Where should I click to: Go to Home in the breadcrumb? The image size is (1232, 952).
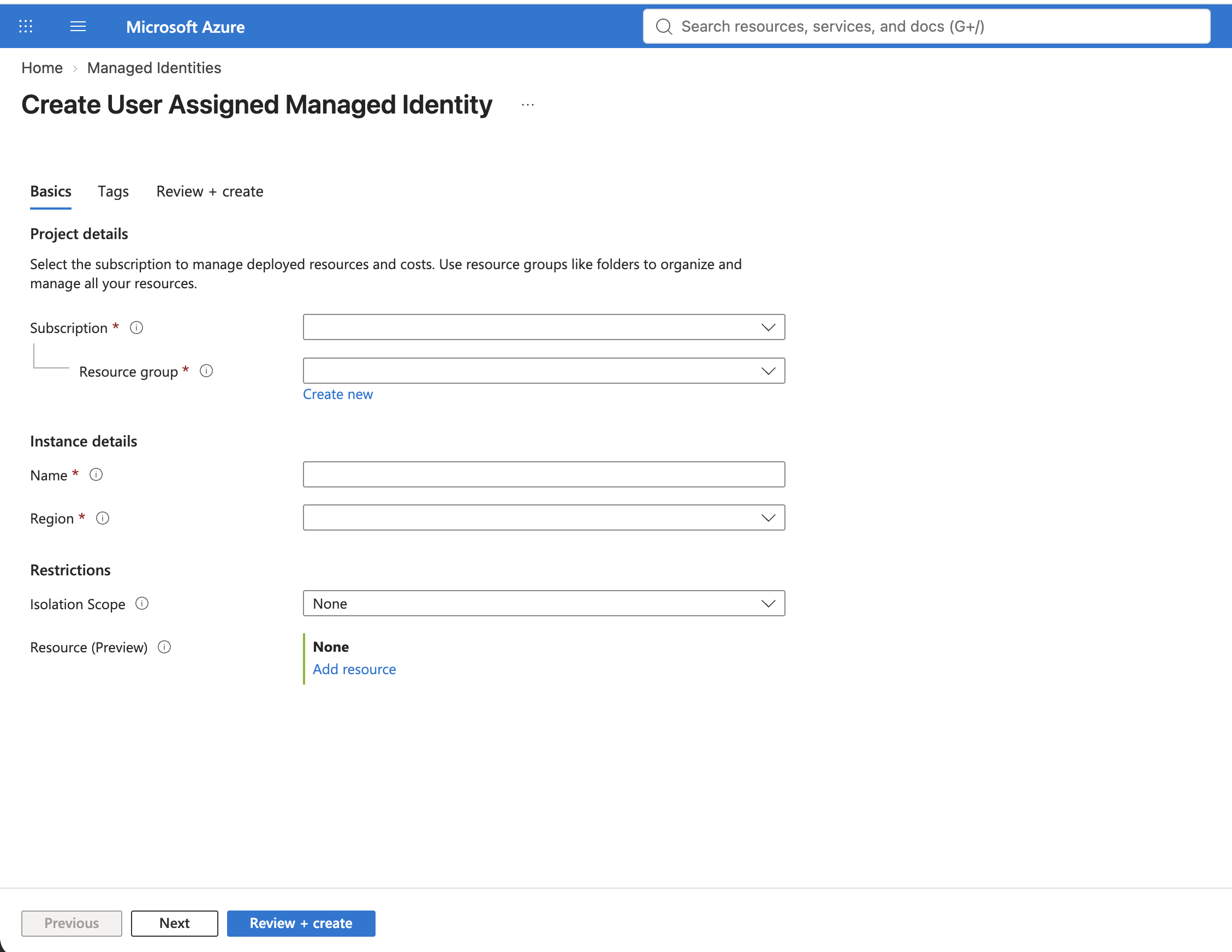pos(43,68)
